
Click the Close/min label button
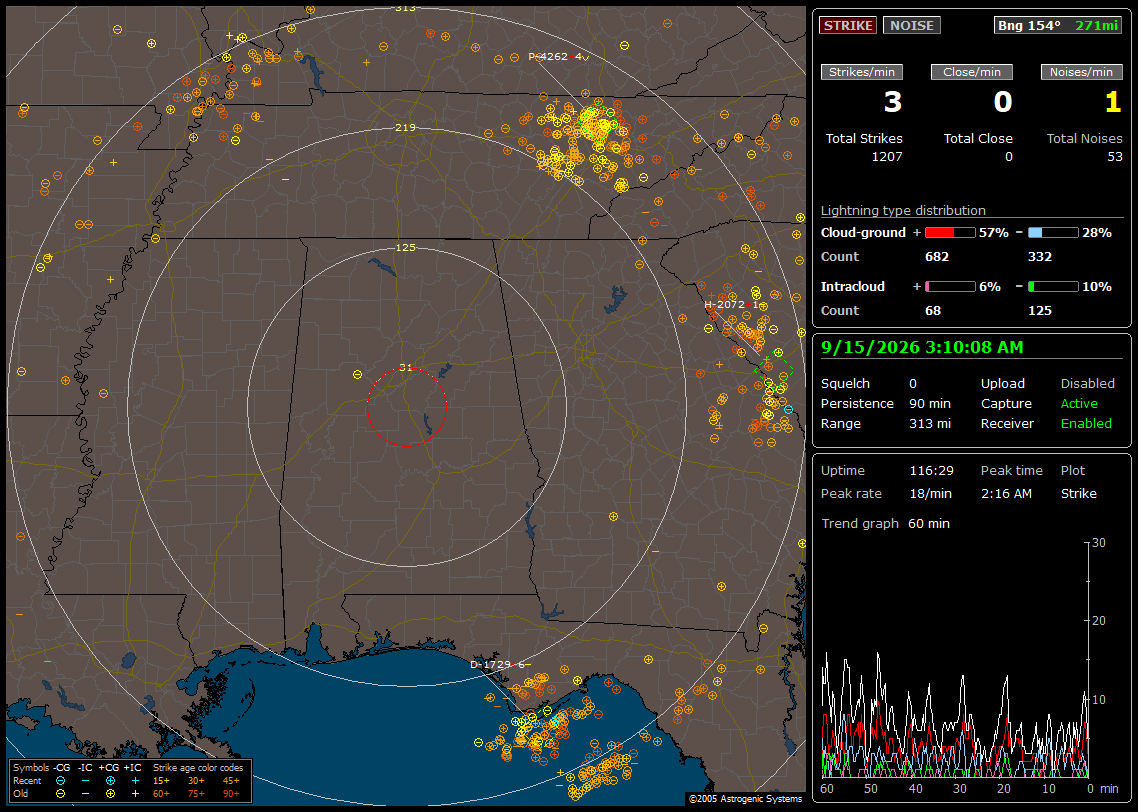(972, 72)
